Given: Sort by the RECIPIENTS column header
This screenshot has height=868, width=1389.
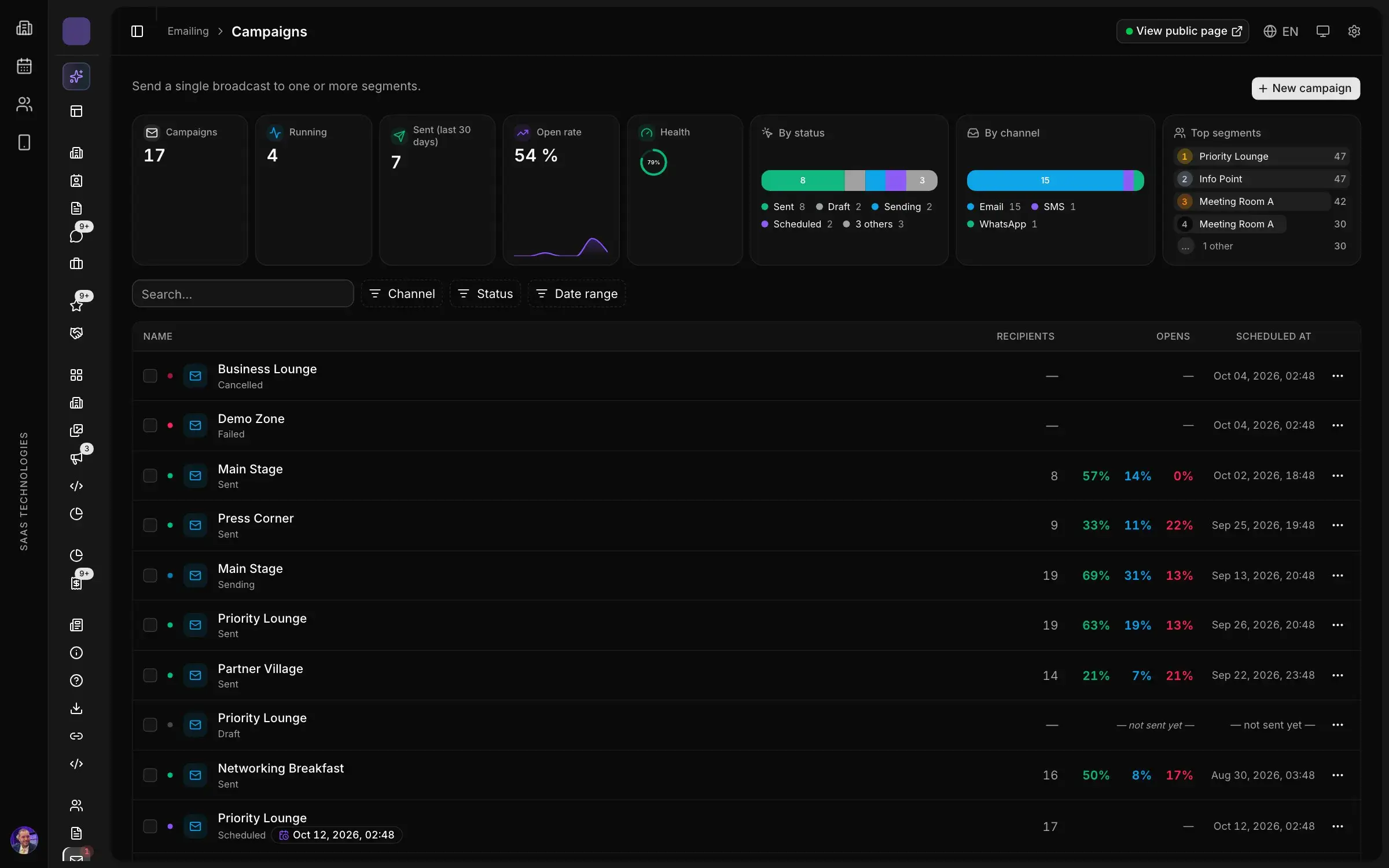Looking at the screenshot, I should coord(1025,336).
